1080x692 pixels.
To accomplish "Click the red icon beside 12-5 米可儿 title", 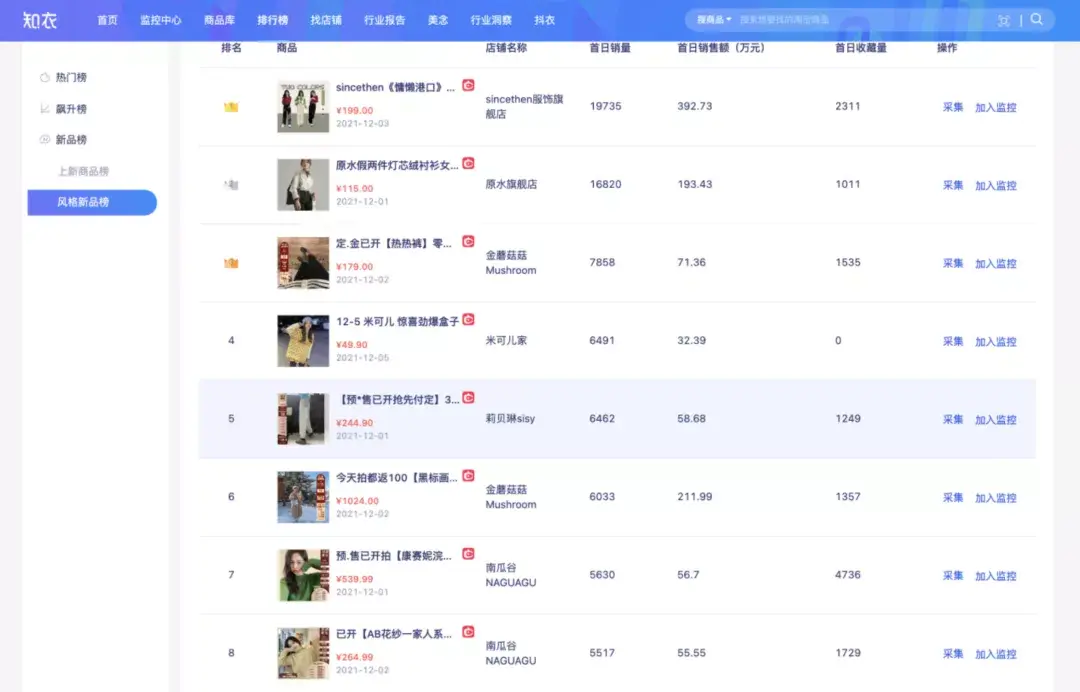I will (468, 319).
